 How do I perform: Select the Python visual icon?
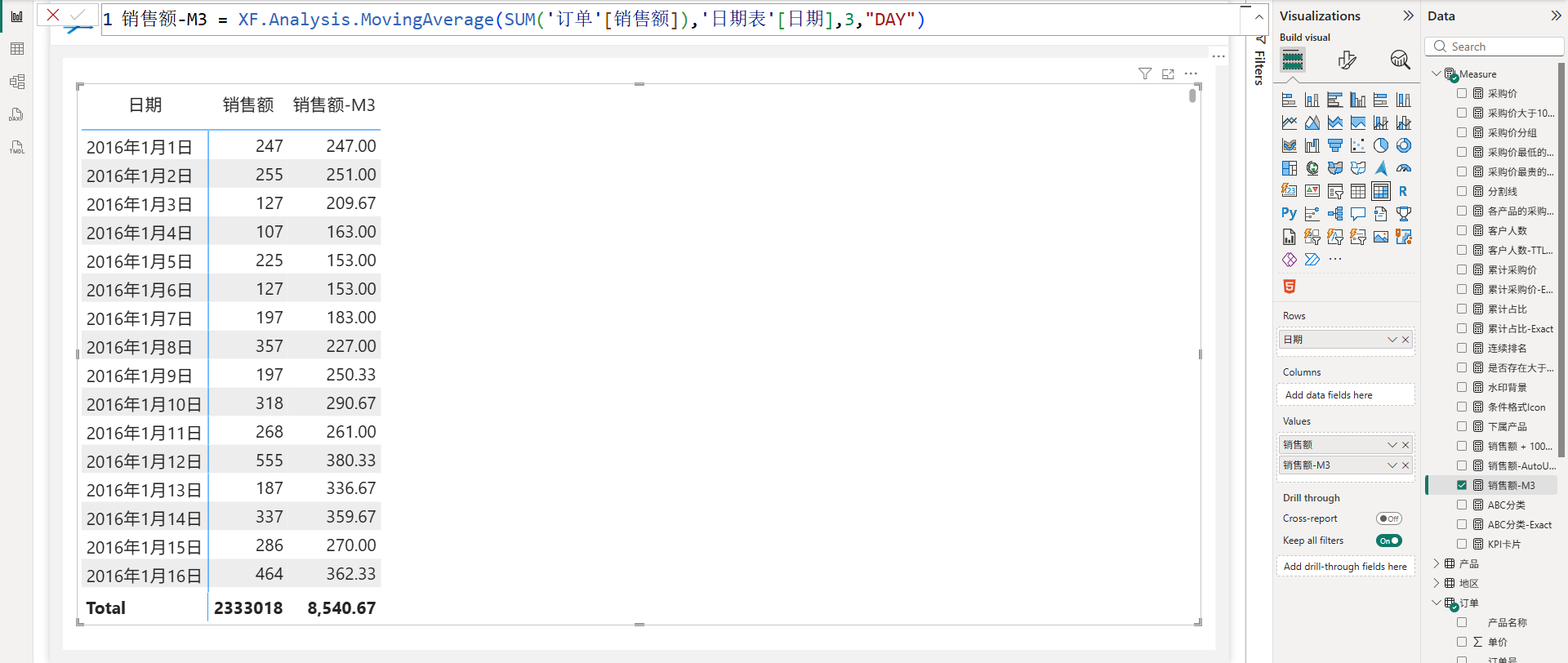[1289, 214]
